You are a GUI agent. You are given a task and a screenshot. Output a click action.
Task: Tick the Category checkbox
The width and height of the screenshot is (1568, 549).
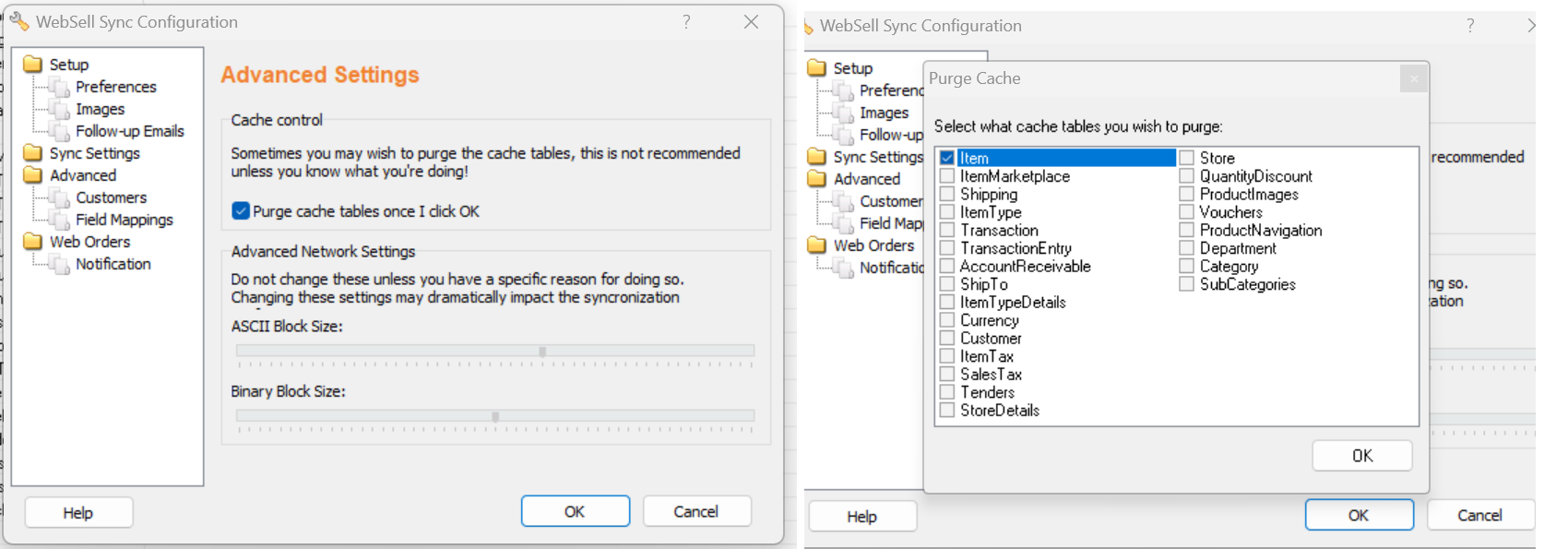tap(1187, 266)
